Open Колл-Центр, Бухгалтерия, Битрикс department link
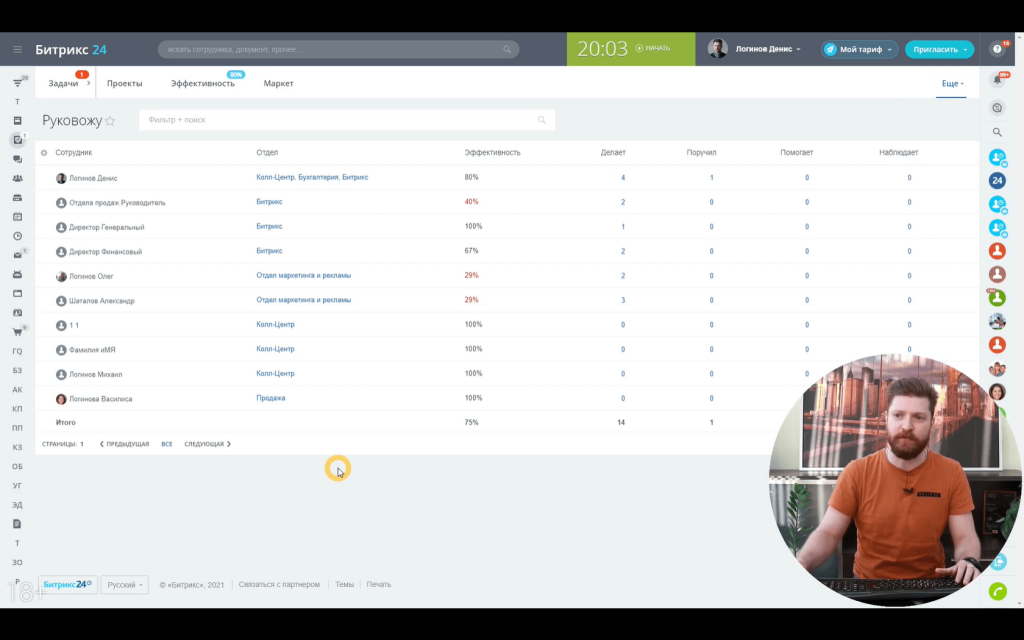Screen dimensions: 1024x640 click(312, 178)
